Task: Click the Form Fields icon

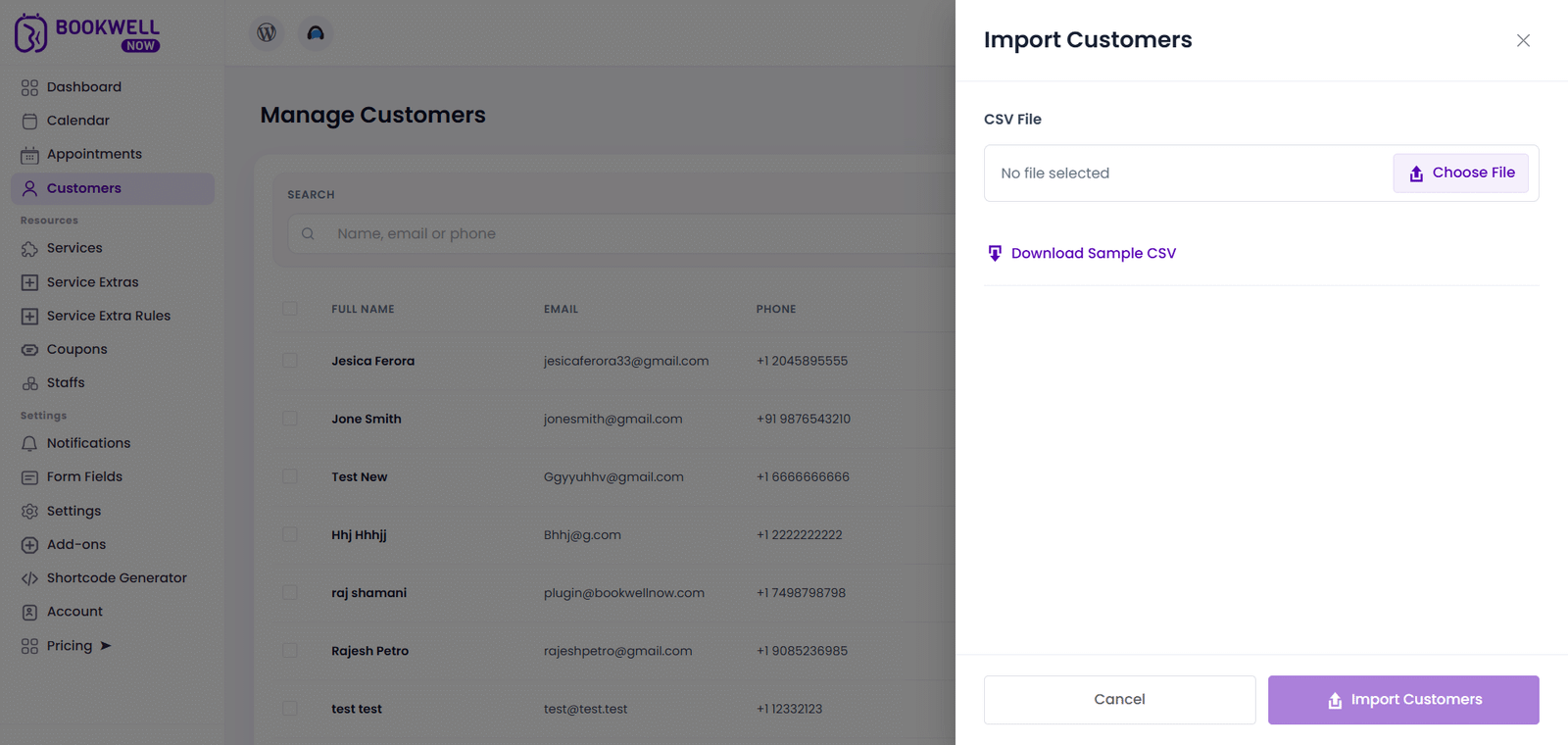Action: tap(29, 477)
